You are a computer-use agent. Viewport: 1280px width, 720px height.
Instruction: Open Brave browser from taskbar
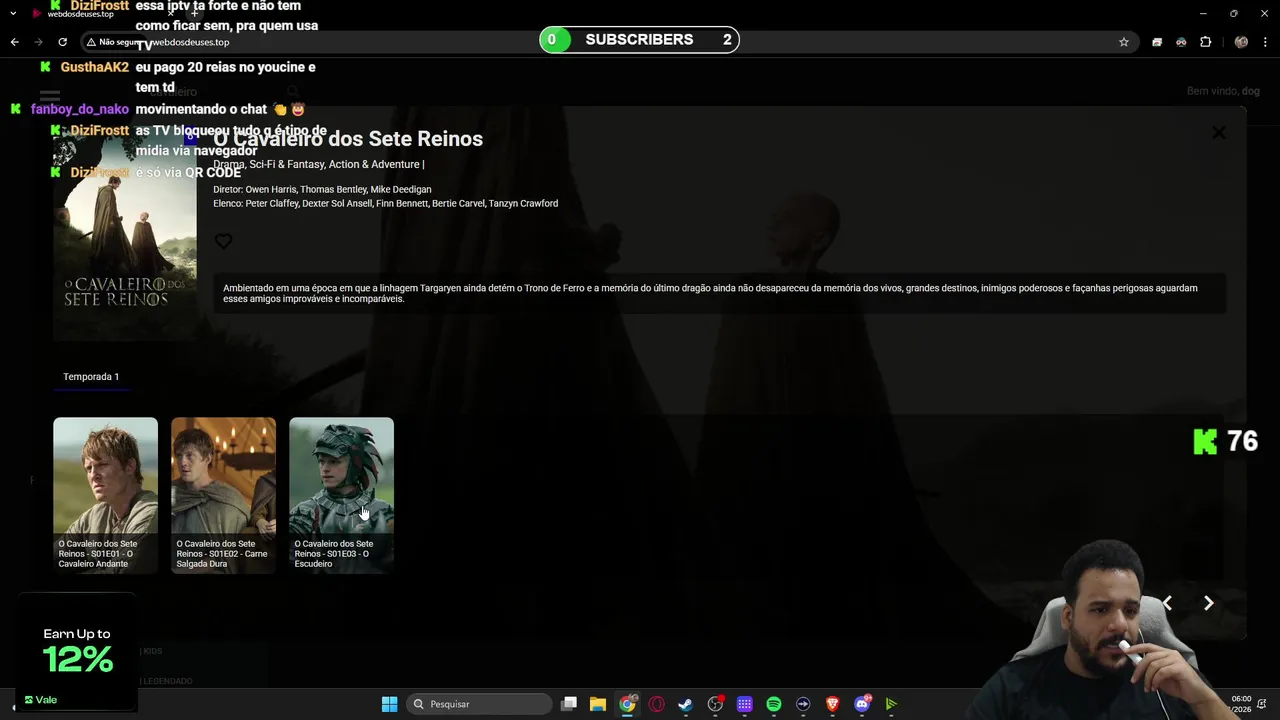pos(832,704)
